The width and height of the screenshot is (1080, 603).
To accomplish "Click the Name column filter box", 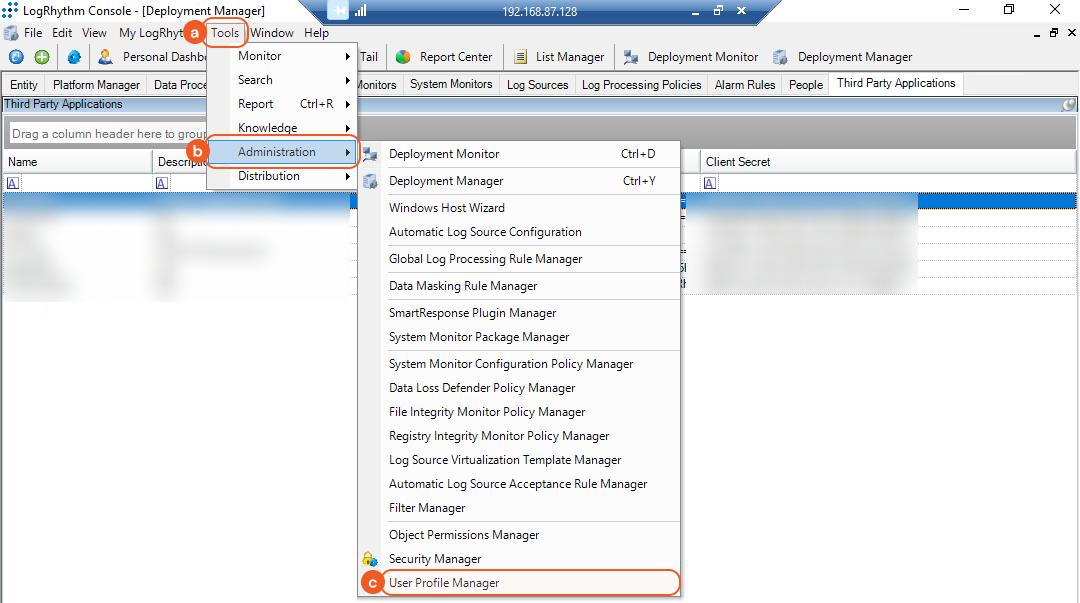I will (80, 183).
